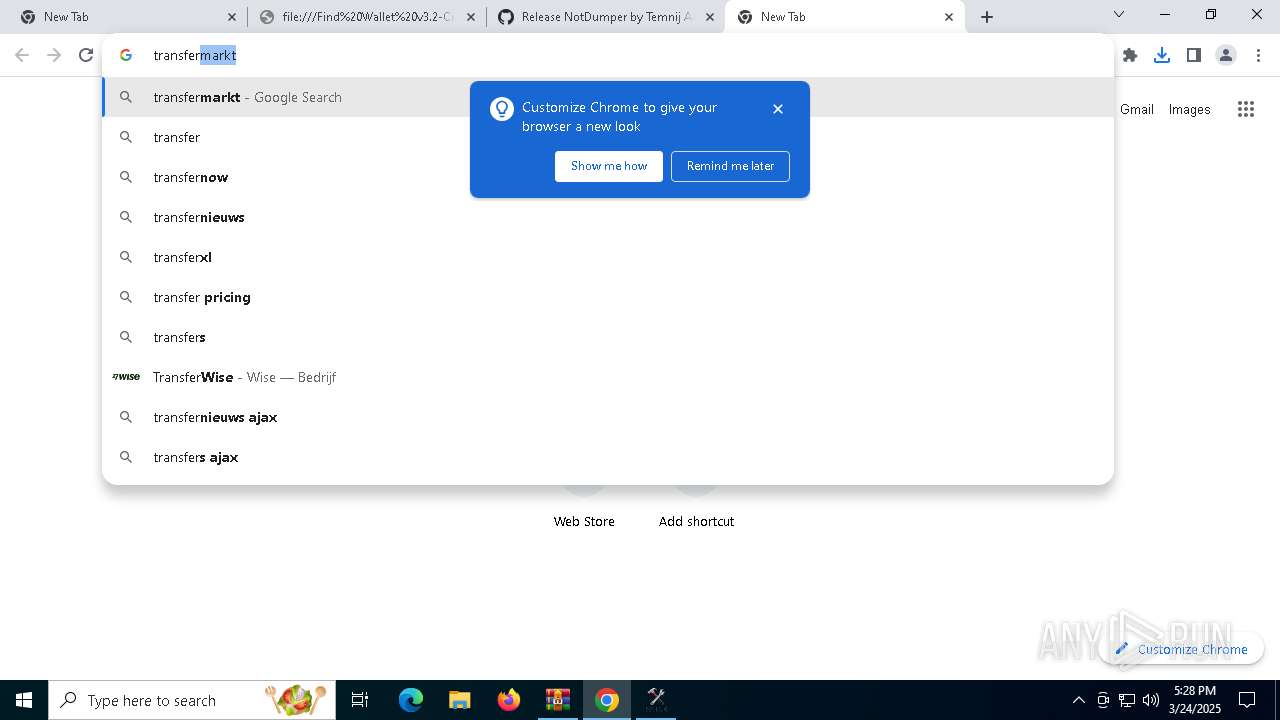This screenshot has height=720, width=1280.
Task: Click the address bar containing transfermarkt
Action: point(608,56)
